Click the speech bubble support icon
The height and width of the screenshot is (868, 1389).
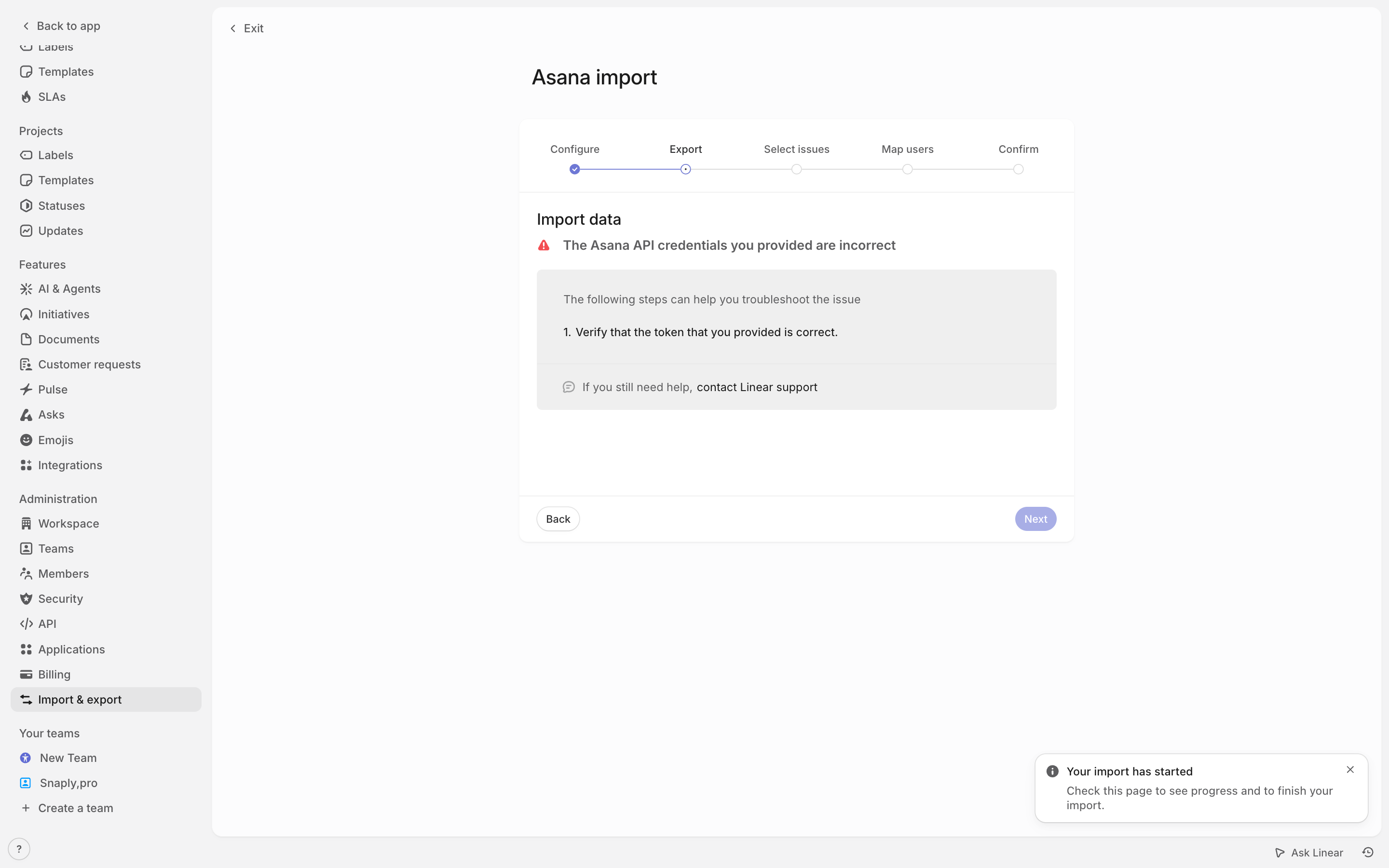(x=568, y=388)
